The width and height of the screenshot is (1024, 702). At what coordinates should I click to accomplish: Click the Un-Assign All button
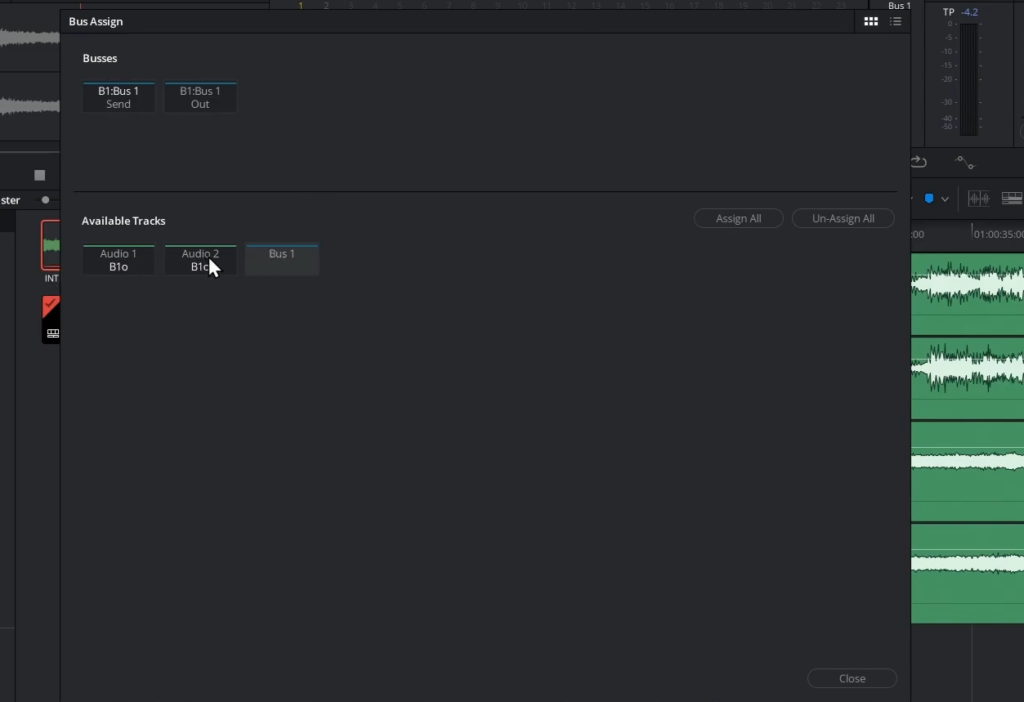pyautogui.click(x=842, y=218)
